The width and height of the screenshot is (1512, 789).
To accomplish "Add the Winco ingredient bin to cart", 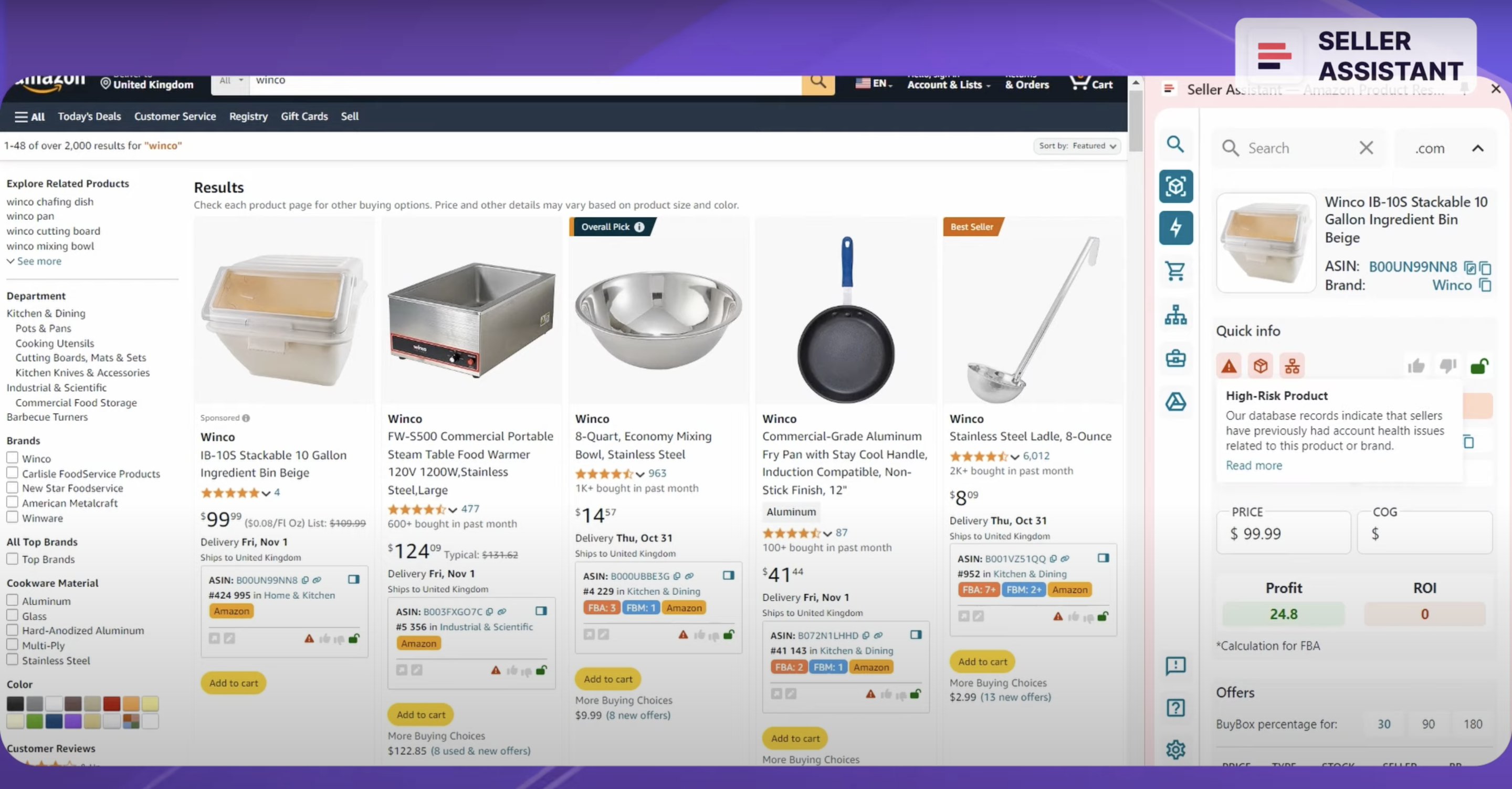I will pos(234,683).
